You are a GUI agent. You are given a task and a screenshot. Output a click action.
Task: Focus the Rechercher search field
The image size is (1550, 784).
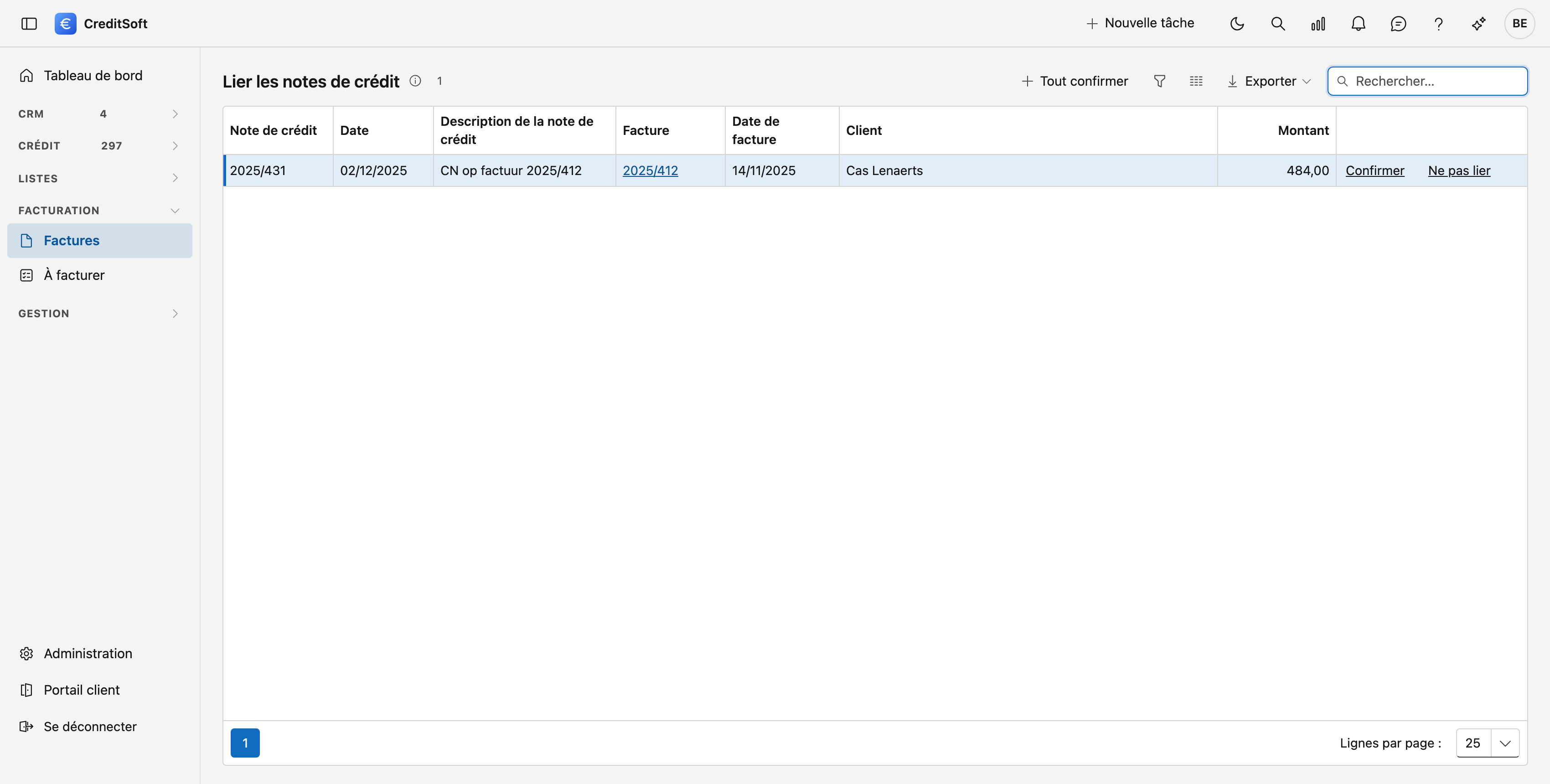(1427, 81)
